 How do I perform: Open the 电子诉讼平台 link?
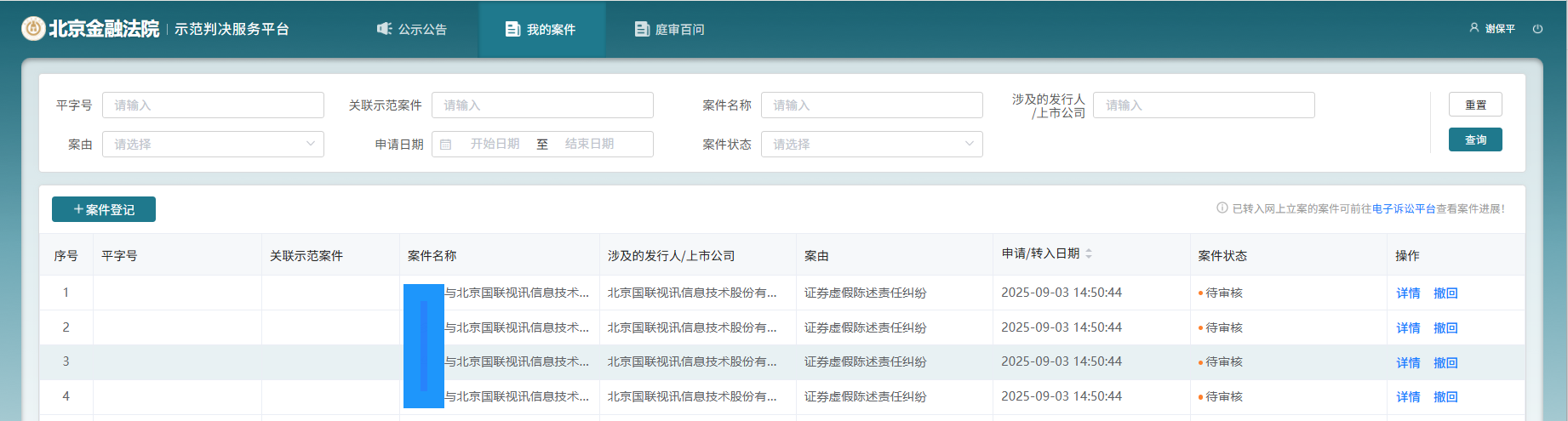coord(1404,208)
